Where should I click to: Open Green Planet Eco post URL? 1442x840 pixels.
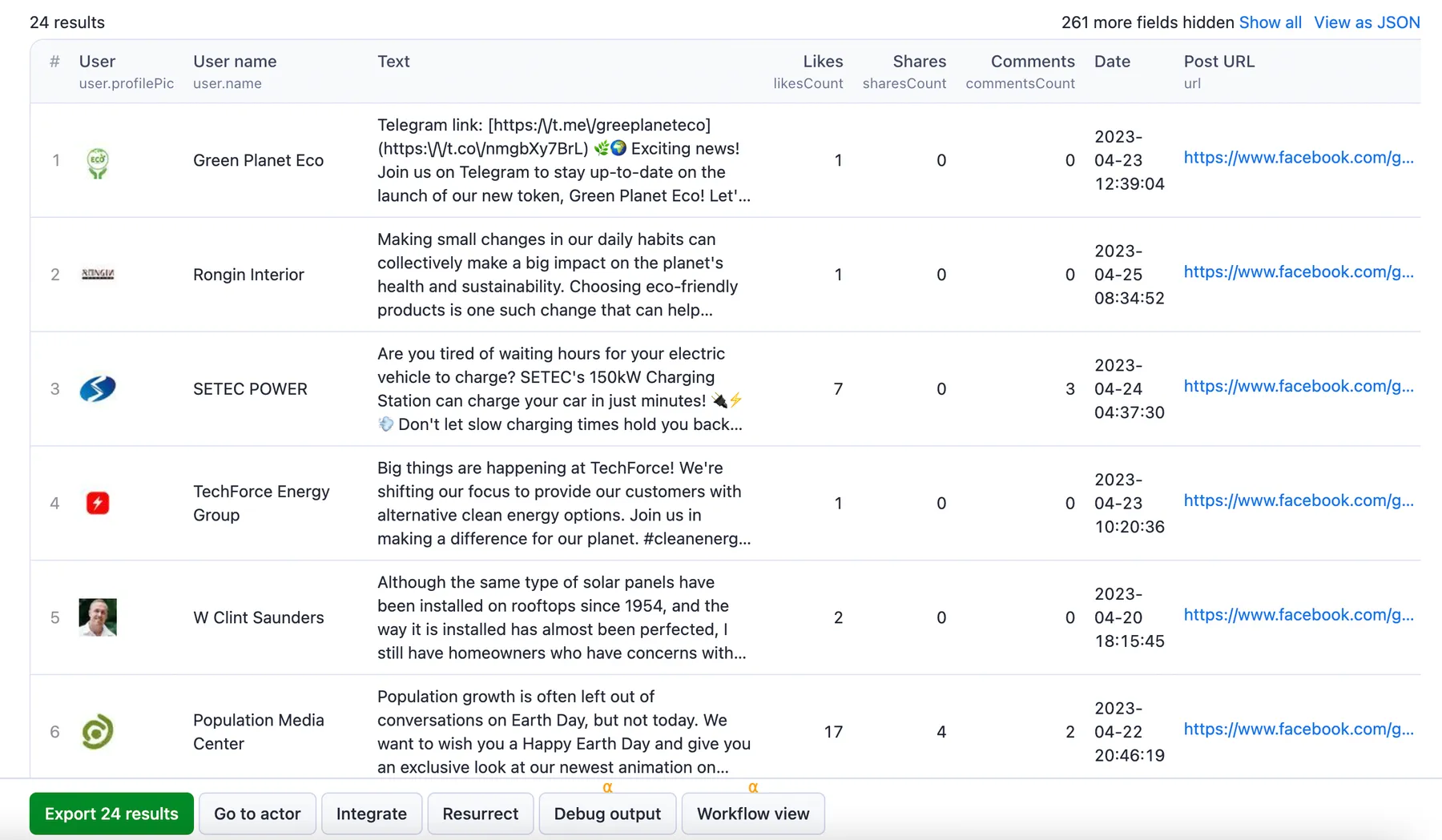pos(1299,158)
